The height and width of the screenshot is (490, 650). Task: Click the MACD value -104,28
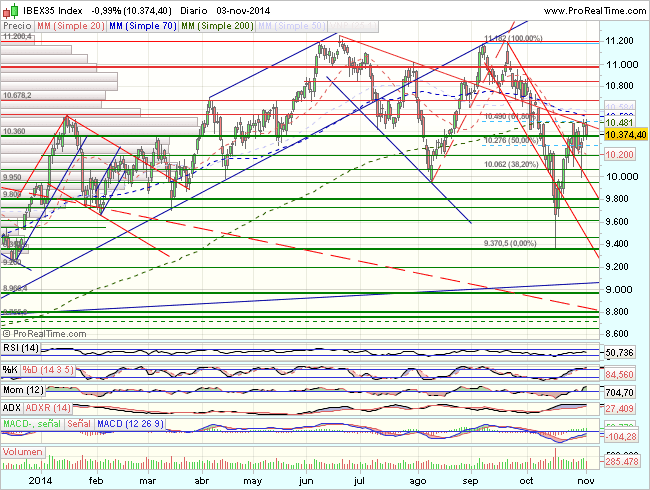621,437
